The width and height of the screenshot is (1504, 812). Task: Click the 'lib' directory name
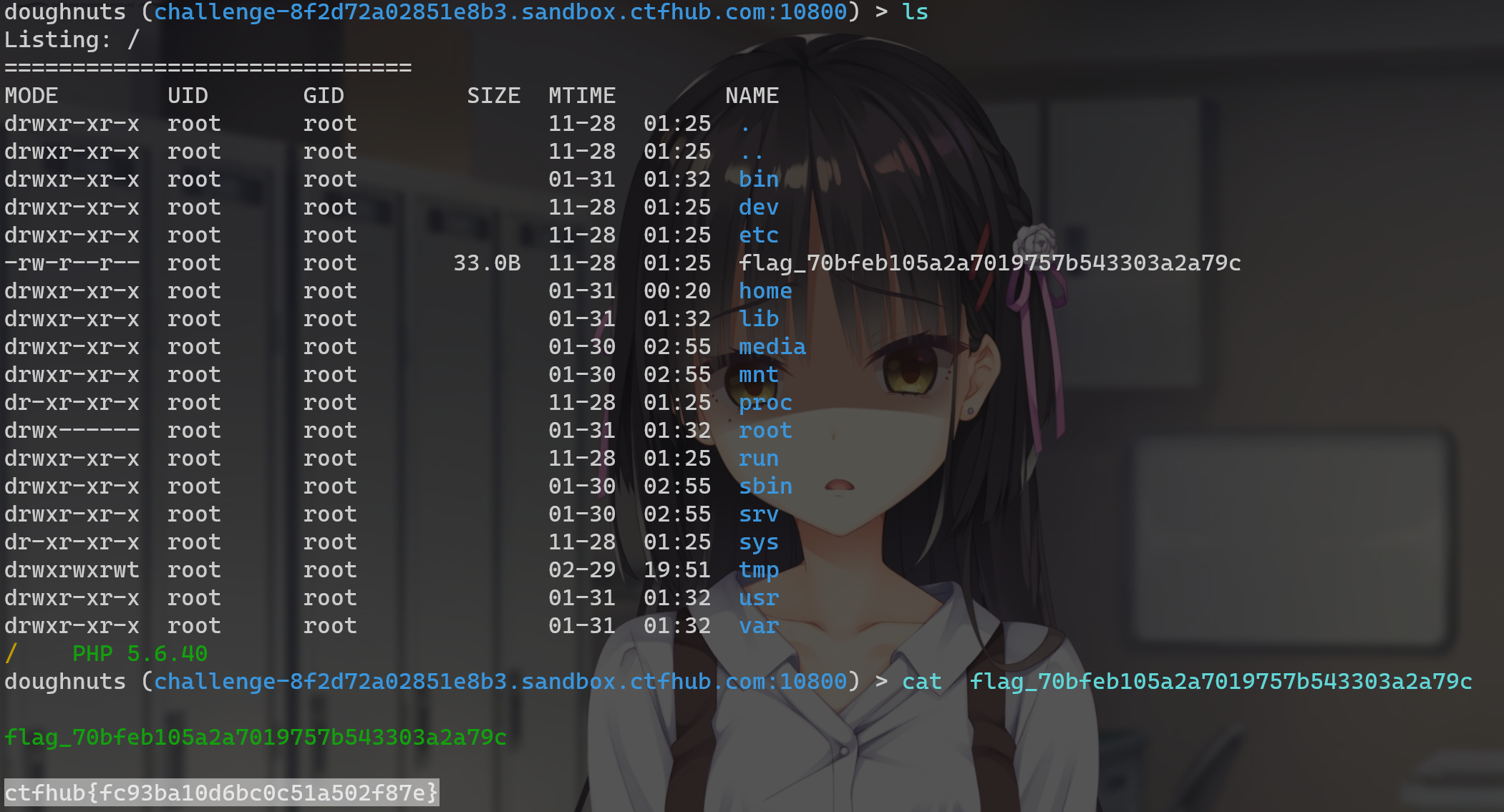pos(759,319)
